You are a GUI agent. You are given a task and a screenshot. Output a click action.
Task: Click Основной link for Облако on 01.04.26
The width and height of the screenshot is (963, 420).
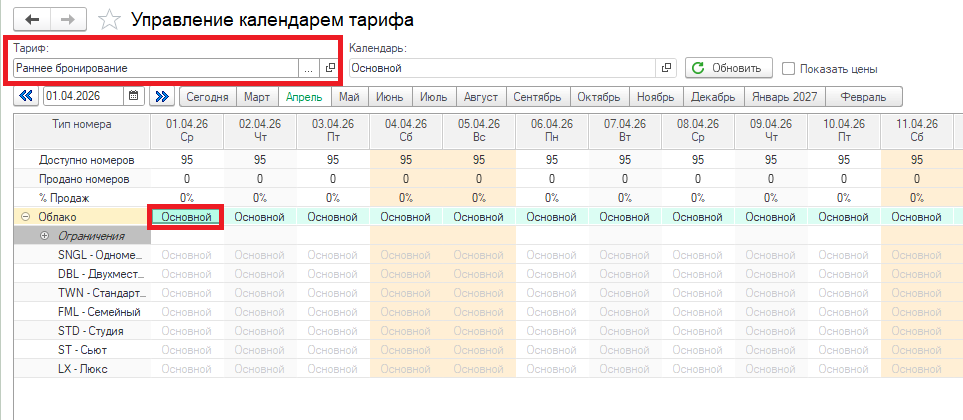click(186, 217)
